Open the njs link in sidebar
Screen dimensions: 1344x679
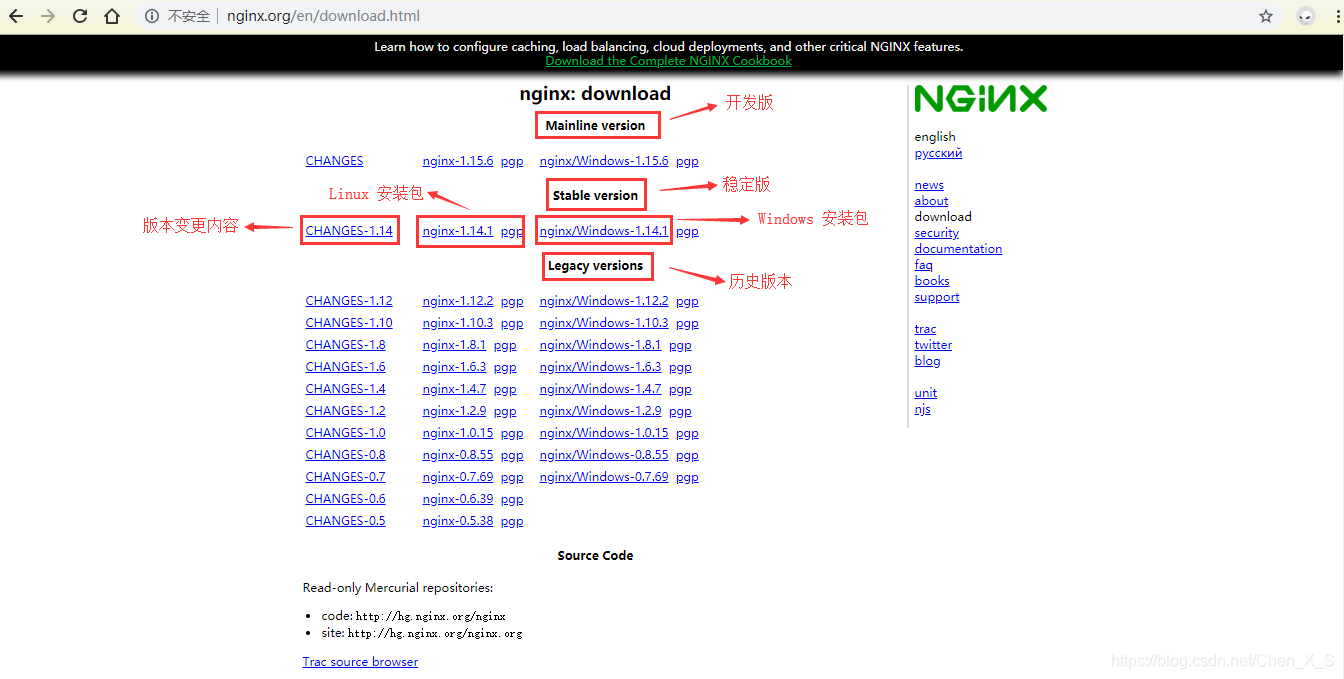(x=922, y=409)
